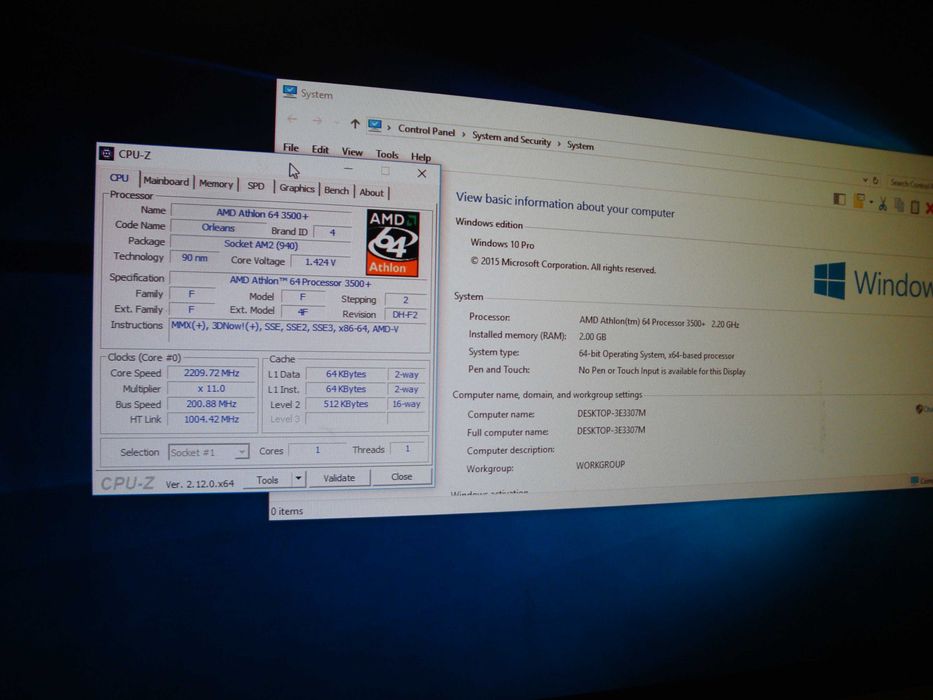Image resolution: width=933 pixels, height=700 pixels.
Task: Click the Revision value DH-F2
Action: (405, 315)
